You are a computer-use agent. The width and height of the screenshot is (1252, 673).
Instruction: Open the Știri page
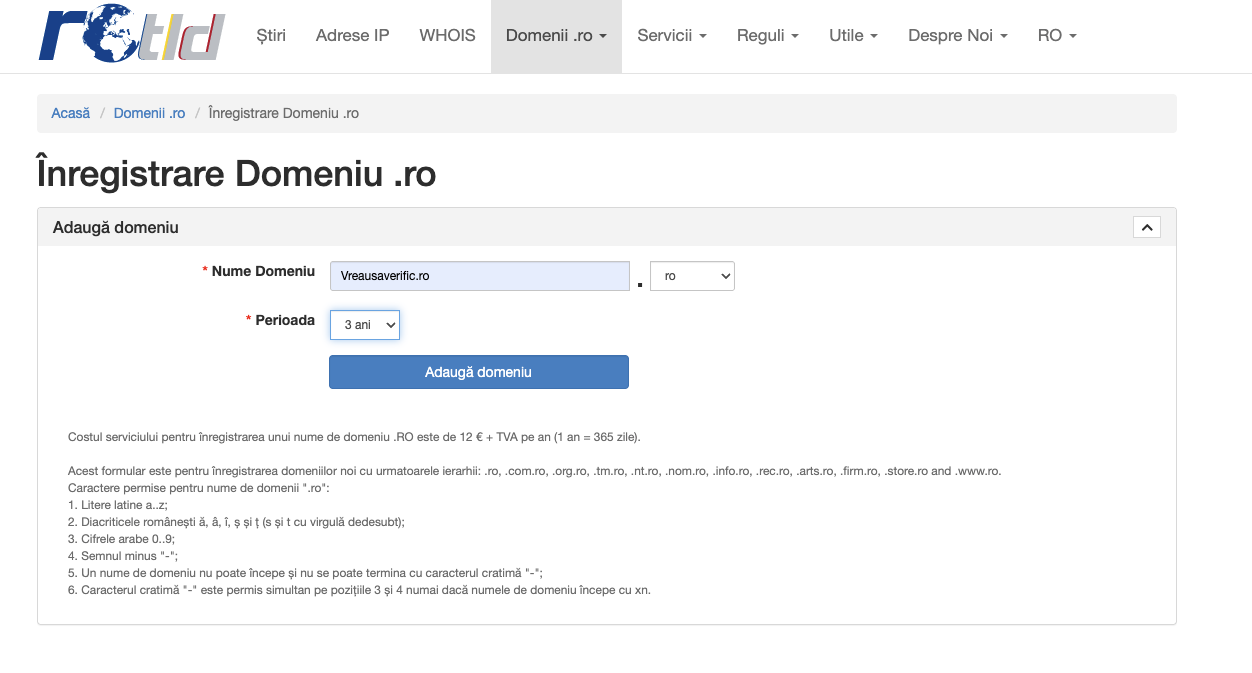(x=271, y=35)
